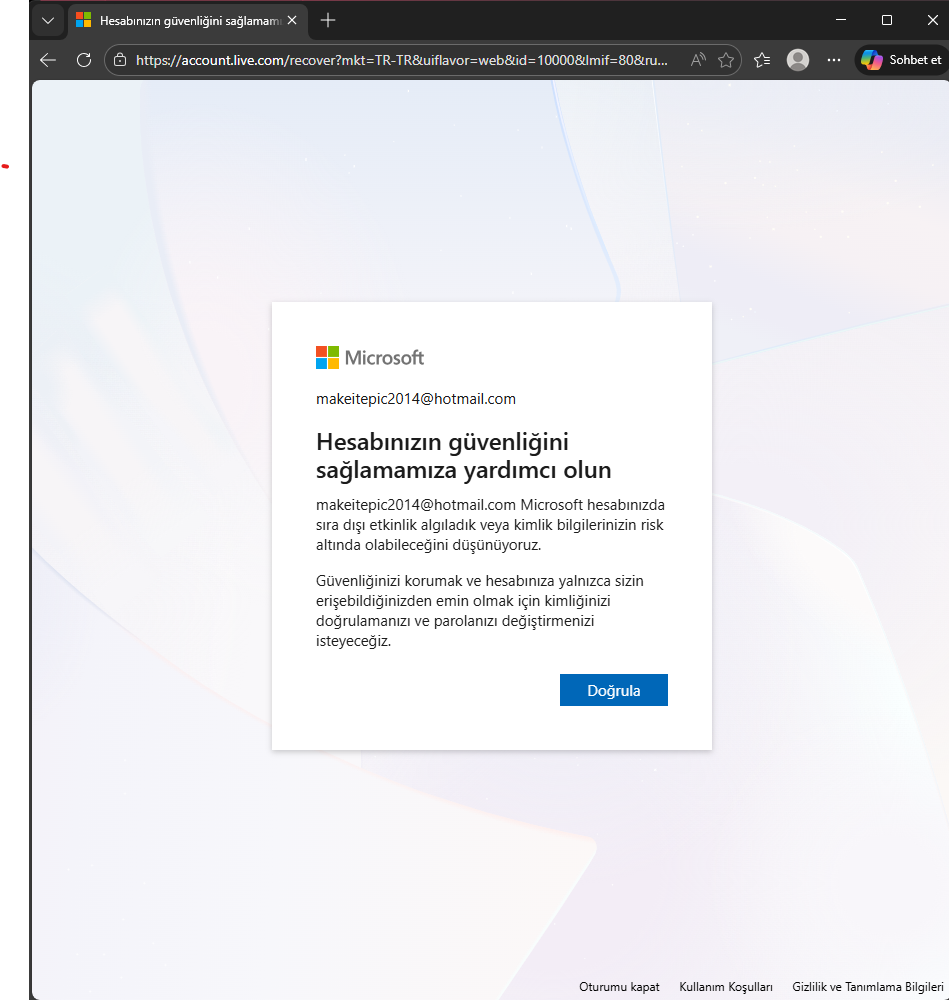
Task: Open Gizlilik ve Tanımlama Bilgileri link
Action: [868, 987]
